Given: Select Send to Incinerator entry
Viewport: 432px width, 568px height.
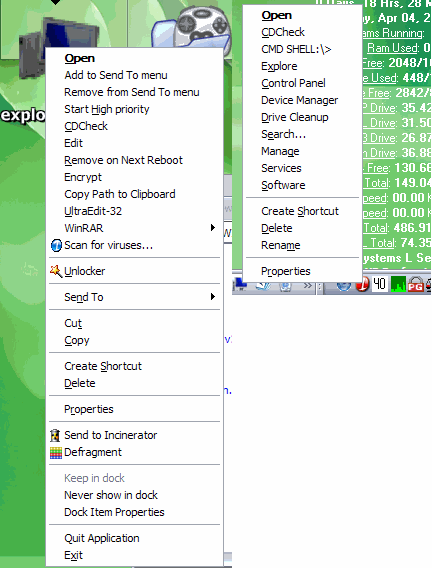Looking at the screenshot, I should (134, 435).
